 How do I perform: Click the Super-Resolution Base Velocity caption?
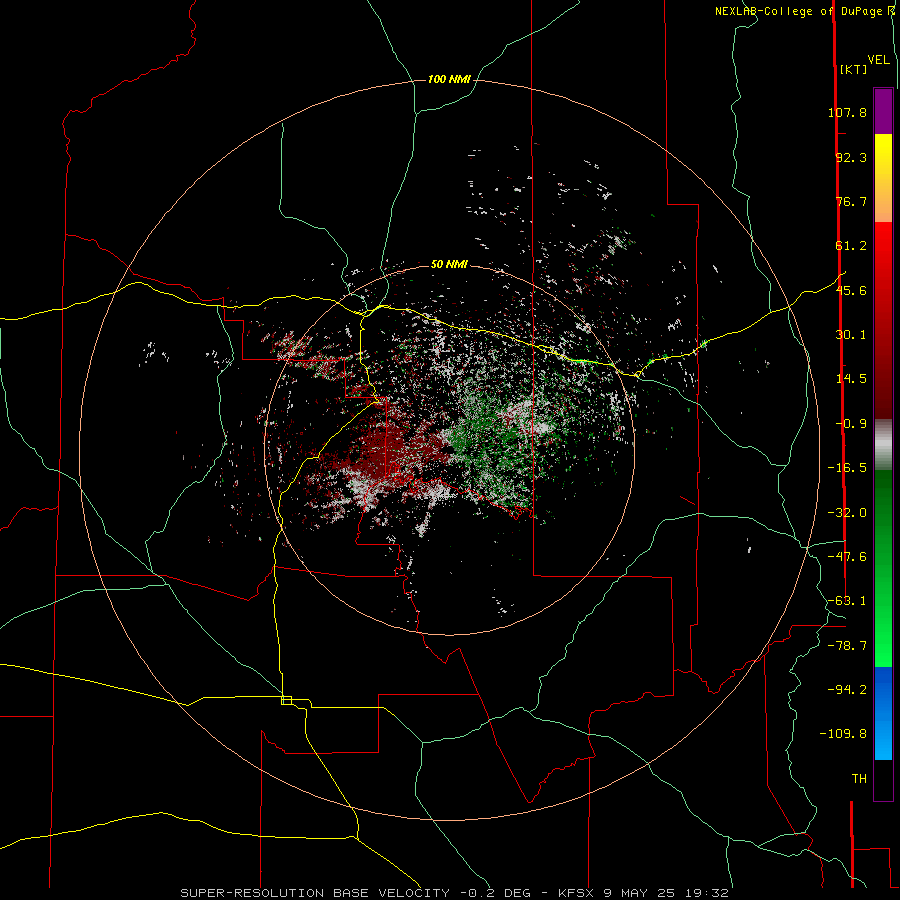point(455,893)
